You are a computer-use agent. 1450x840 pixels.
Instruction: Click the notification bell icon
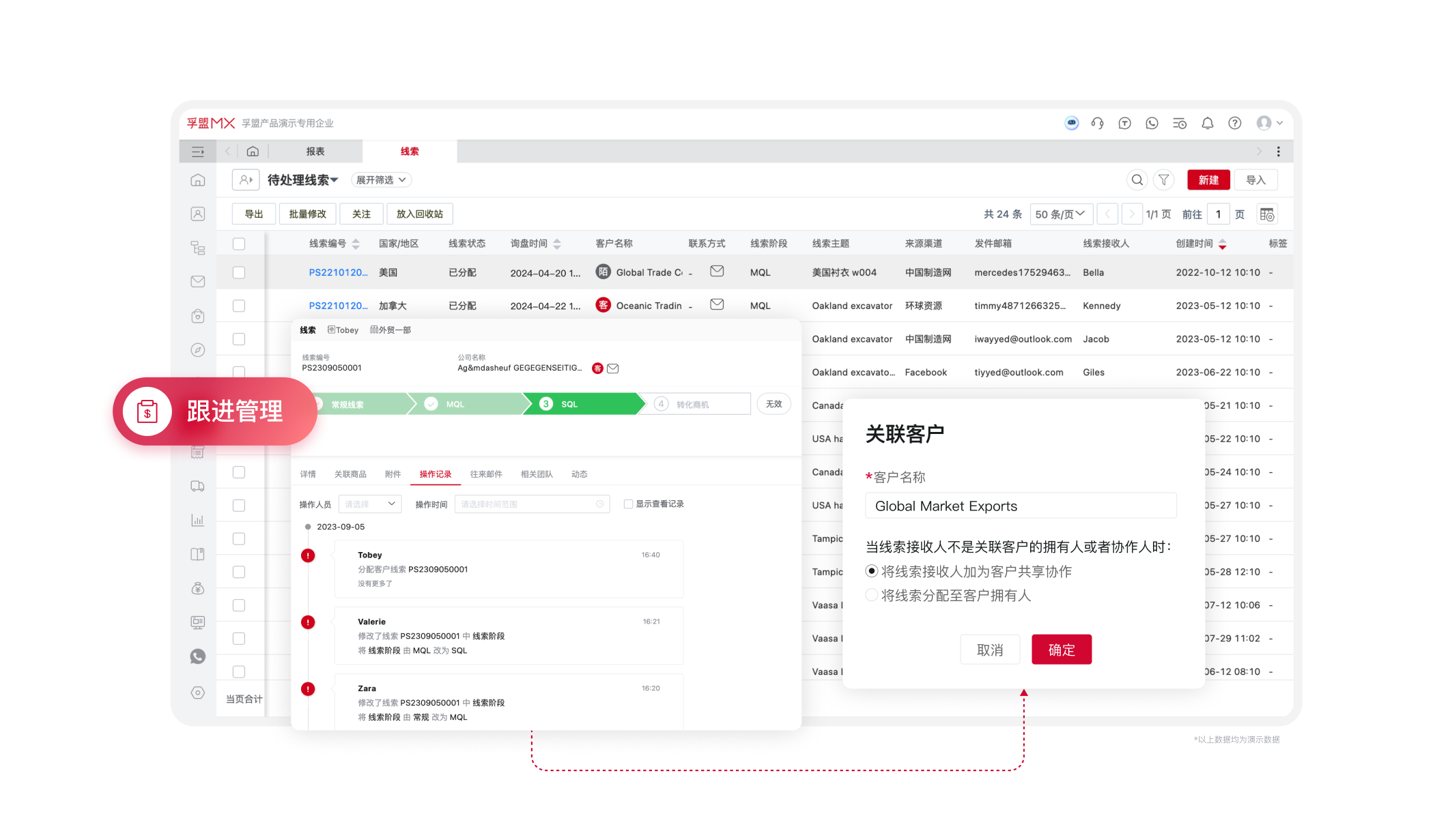[x=1207, y=124]
